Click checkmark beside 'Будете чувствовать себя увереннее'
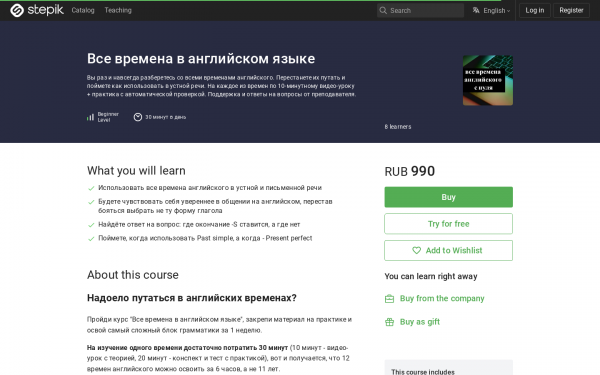Screen dimensions: 600x375 pos(91,202)
